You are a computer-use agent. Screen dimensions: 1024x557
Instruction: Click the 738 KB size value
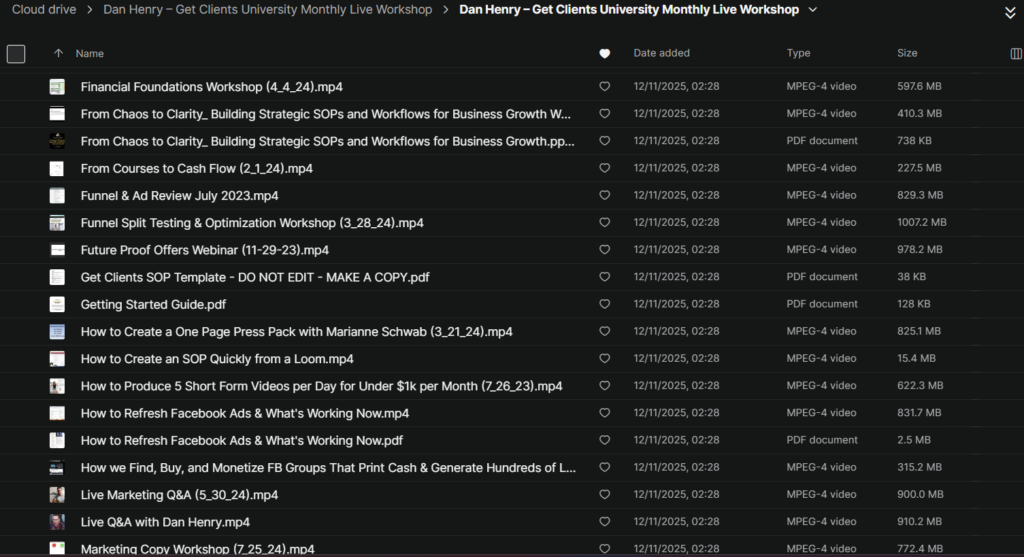914,140
